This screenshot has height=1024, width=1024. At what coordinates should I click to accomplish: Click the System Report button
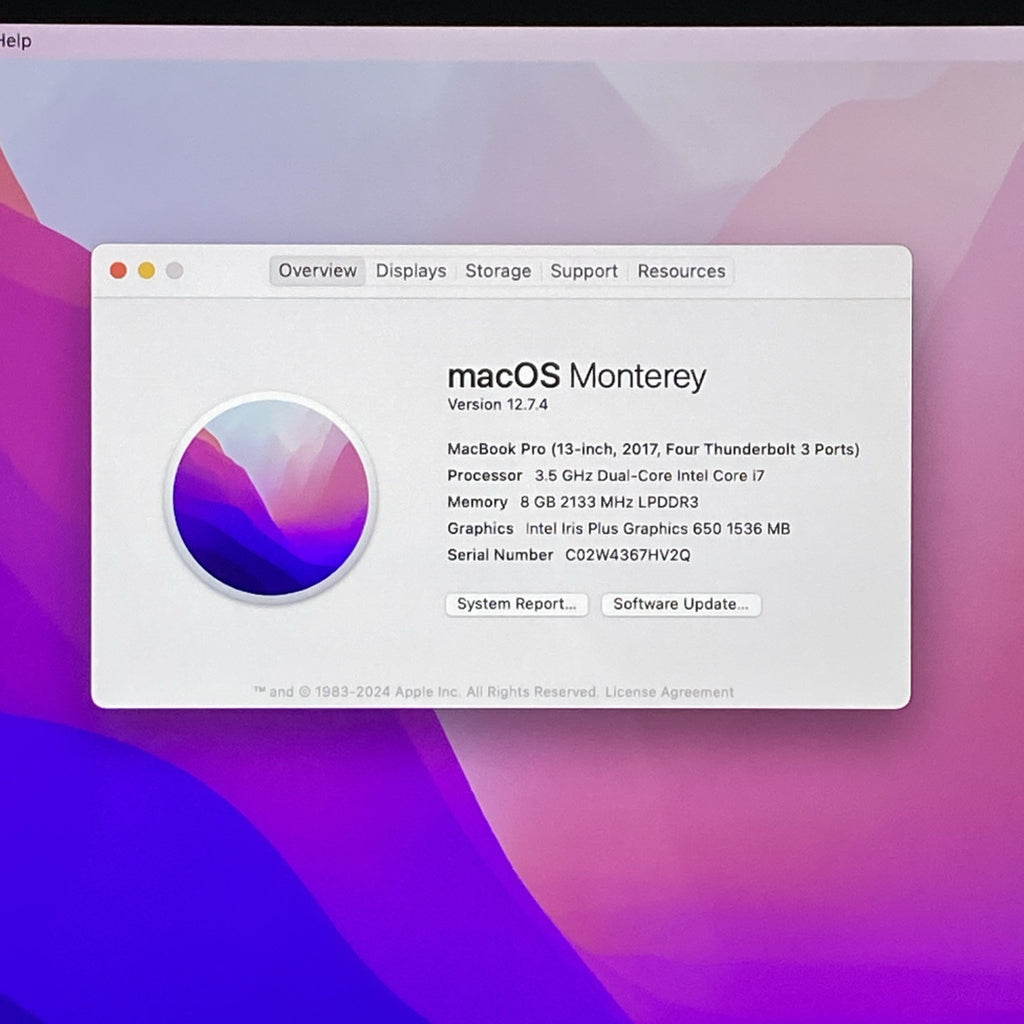517,604
